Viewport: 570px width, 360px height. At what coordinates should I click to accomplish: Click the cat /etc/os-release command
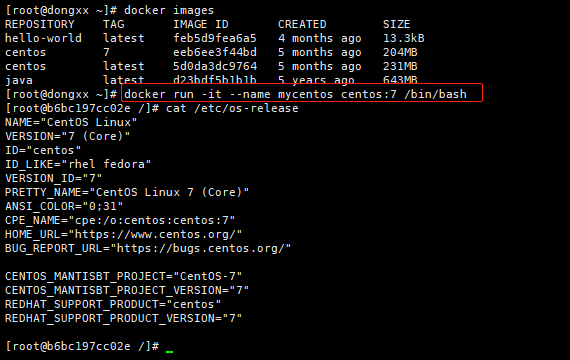coord(232,108)
